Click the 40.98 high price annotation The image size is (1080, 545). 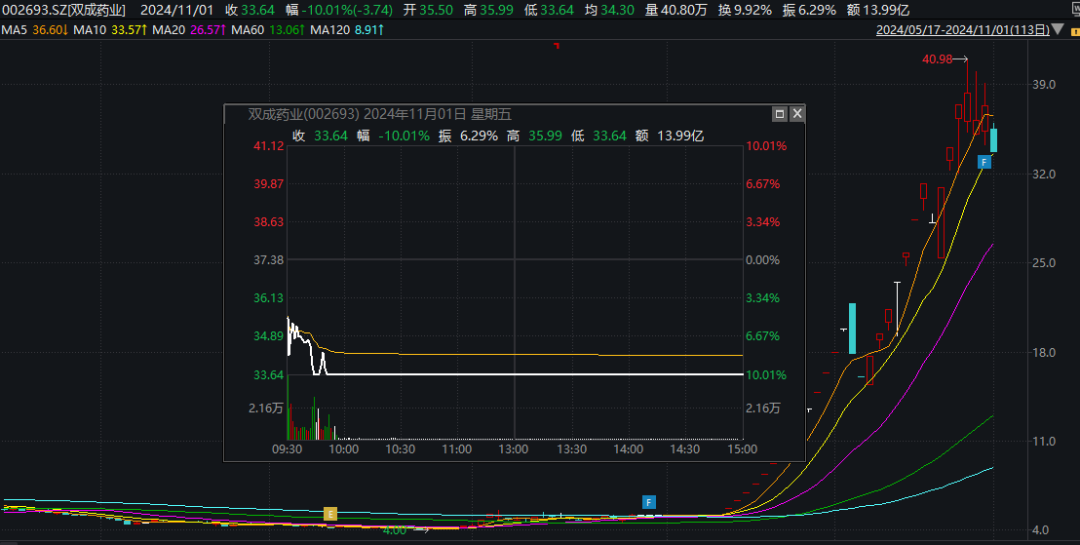(x=937, y=59)
